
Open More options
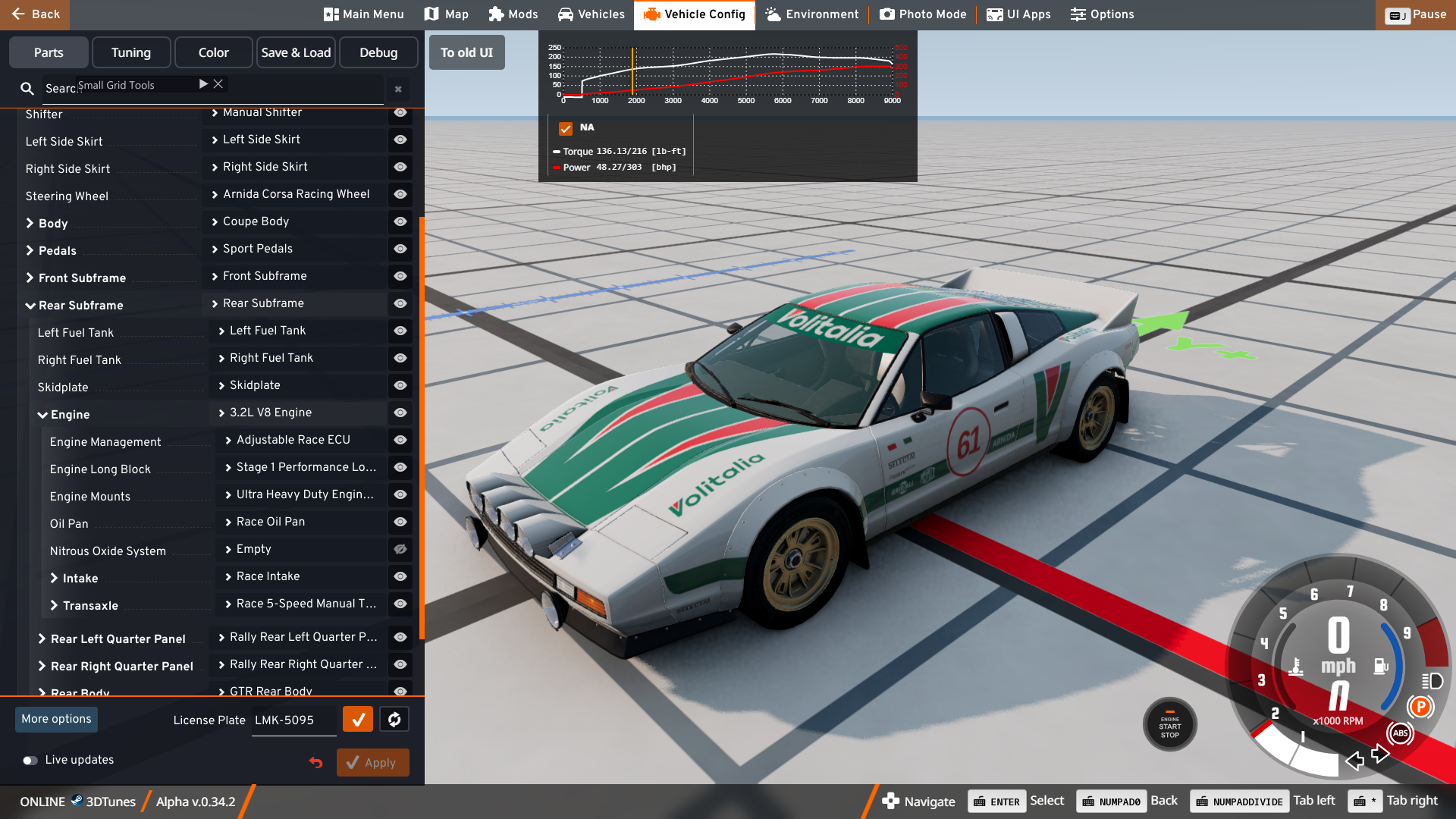56,719
